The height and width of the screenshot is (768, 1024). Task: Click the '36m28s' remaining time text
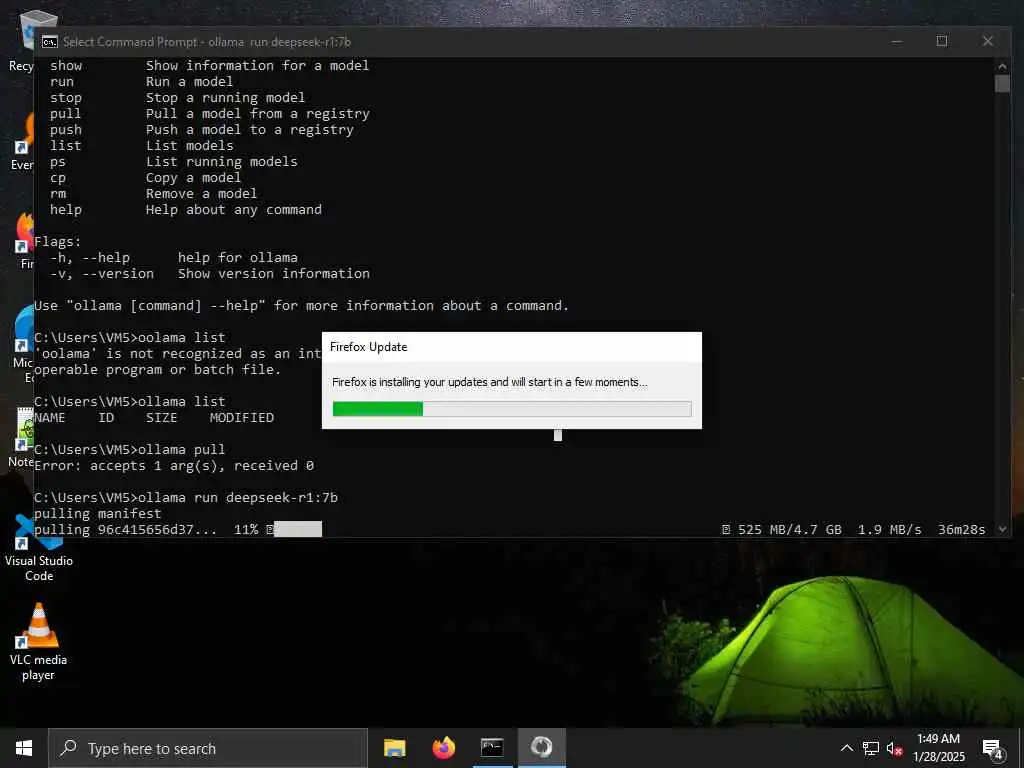click(961, 530)
